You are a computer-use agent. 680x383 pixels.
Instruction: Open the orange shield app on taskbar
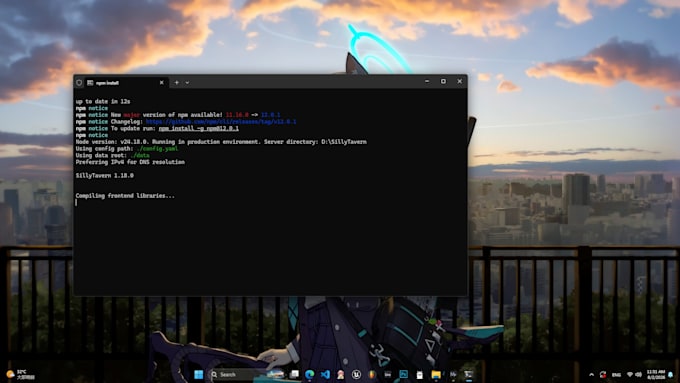point(372,374)
